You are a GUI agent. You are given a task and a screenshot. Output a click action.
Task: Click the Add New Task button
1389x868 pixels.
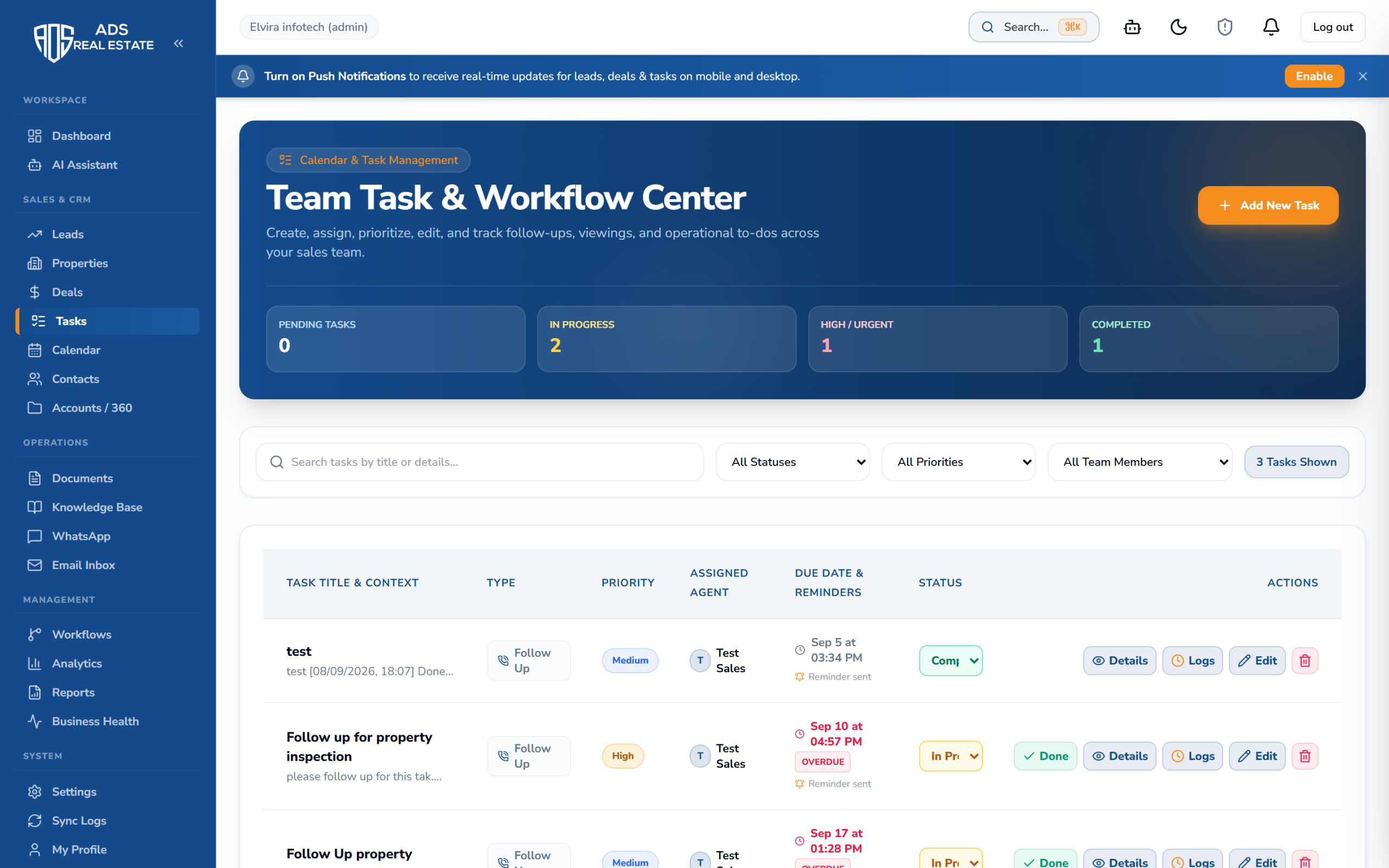pos(1268,206)
